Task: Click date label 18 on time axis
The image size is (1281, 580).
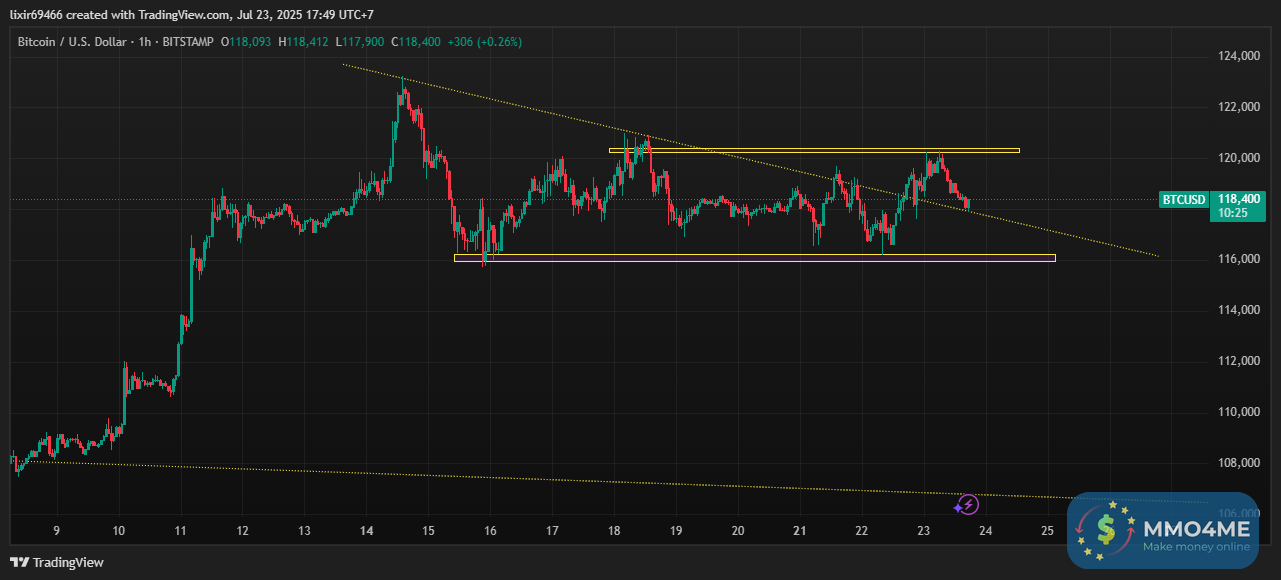Action: click(x=614, y=531)
